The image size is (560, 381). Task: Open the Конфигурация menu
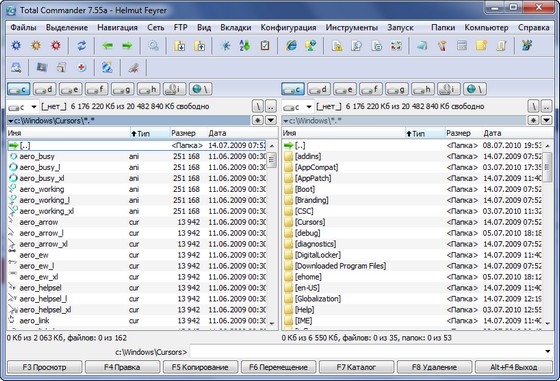[x=288, y=27]
